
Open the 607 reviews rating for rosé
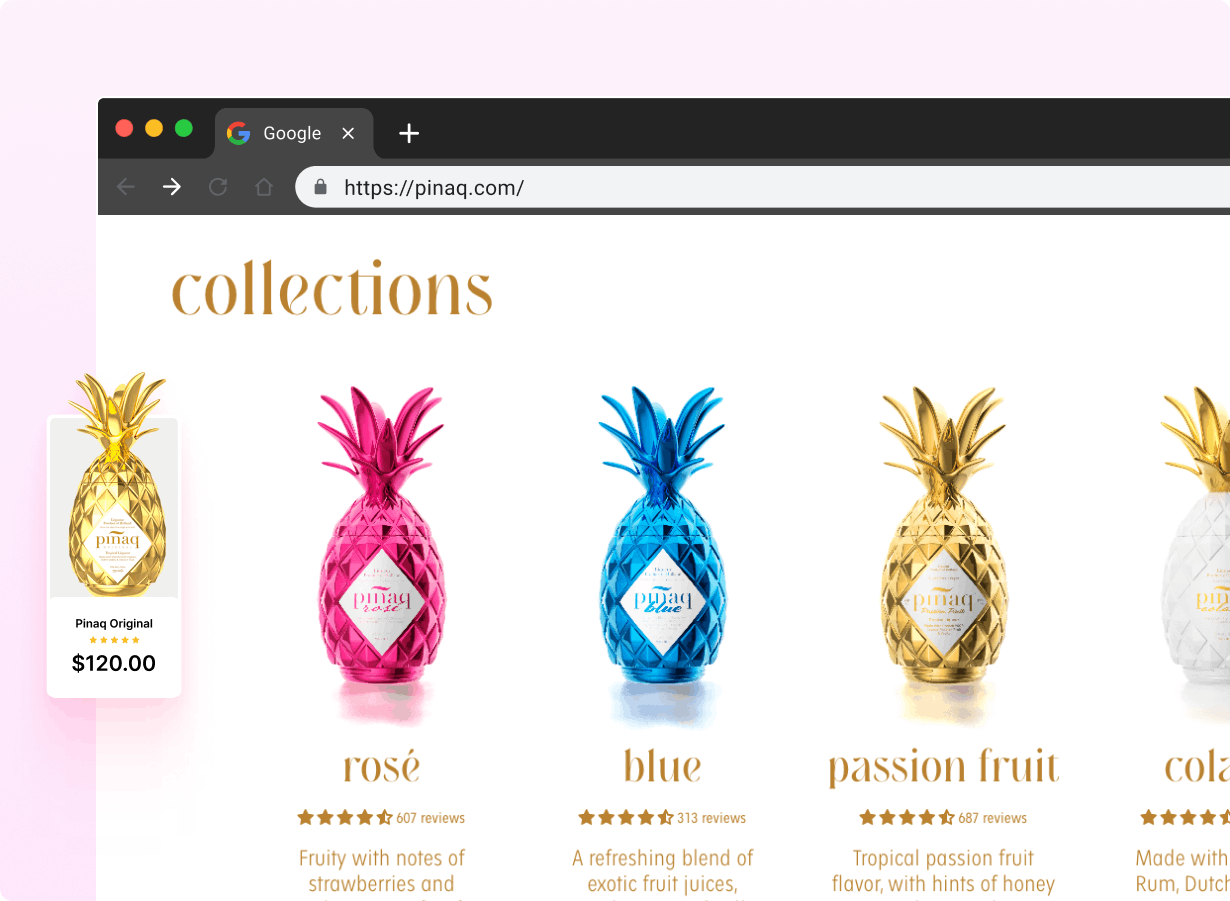381,818
